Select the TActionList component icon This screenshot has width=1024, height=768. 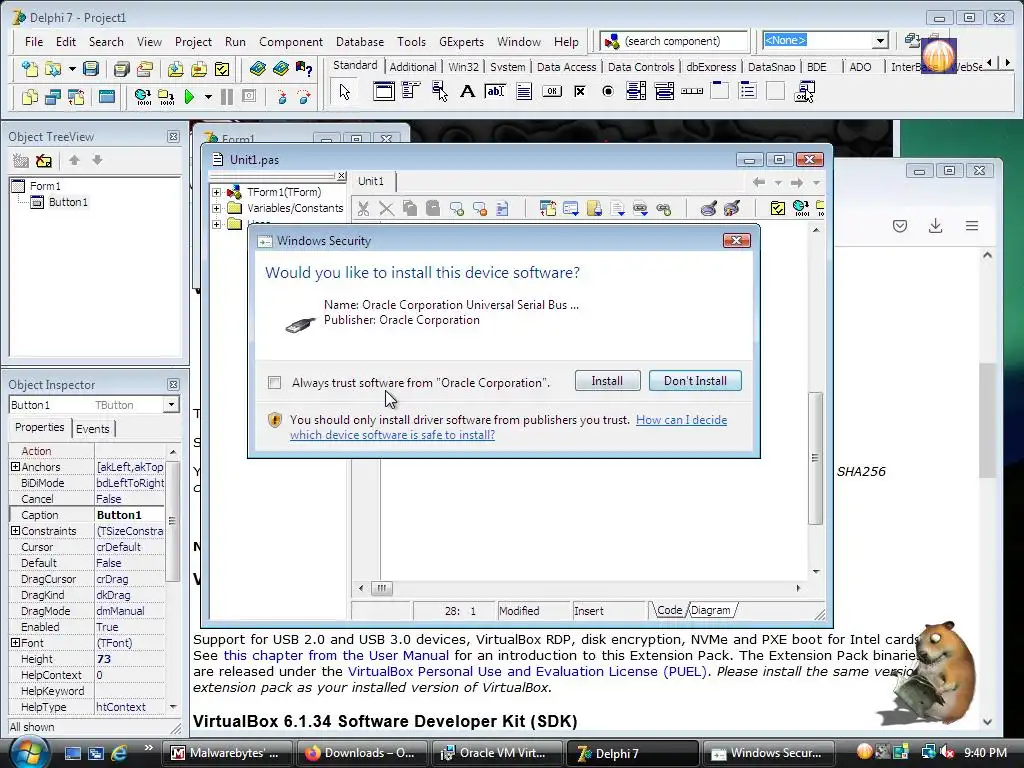point(804,91)
